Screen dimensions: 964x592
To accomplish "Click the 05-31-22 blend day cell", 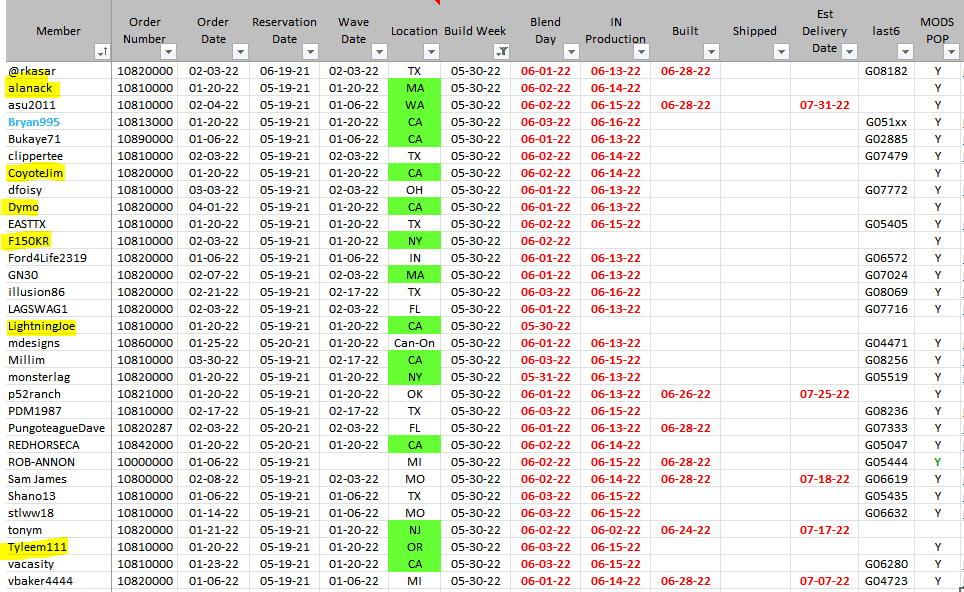I will pos(545,377).
